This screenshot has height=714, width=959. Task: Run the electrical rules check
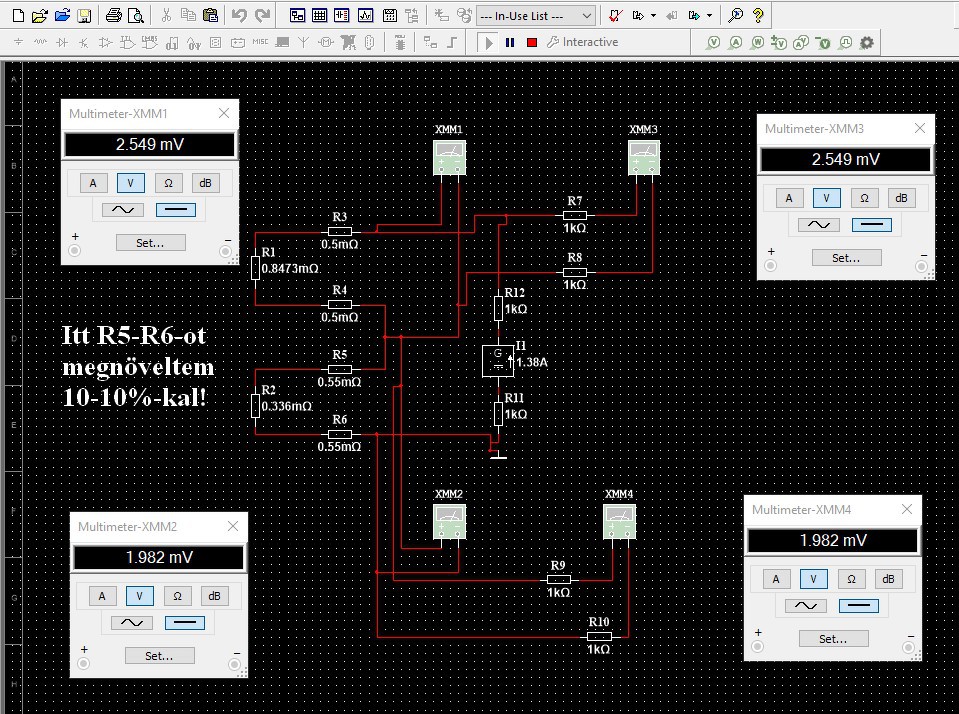(615, 16)
